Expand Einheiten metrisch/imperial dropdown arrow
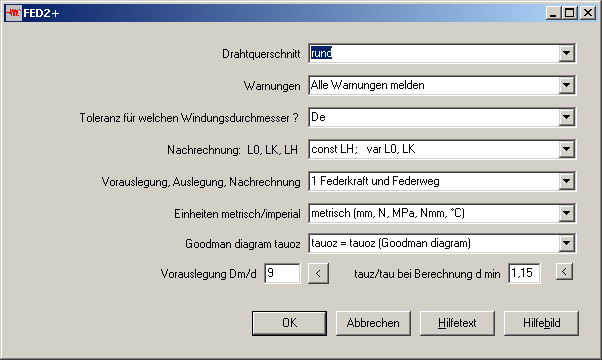This screenshot has width=602, height=360. tap(567, 213)
